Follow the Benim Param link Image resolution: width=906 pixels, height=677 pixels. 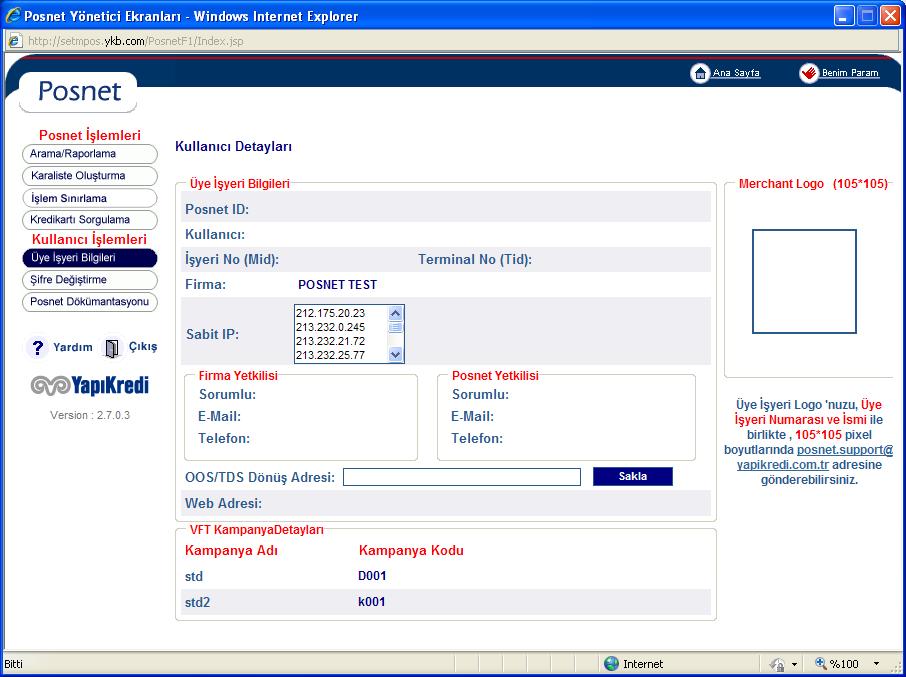[851, 73]
